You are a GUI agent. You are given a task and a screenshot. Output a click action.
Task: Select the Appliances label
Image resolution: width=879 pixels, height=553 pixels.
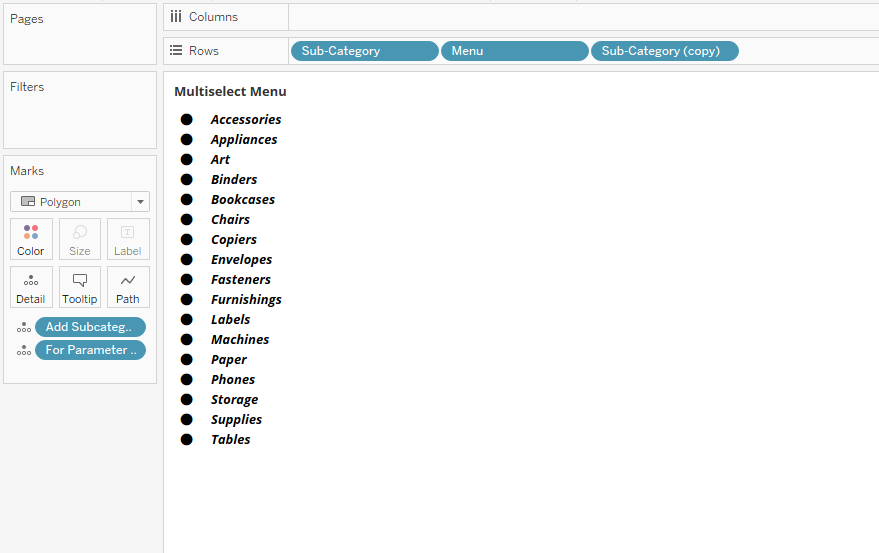(244, 140)
